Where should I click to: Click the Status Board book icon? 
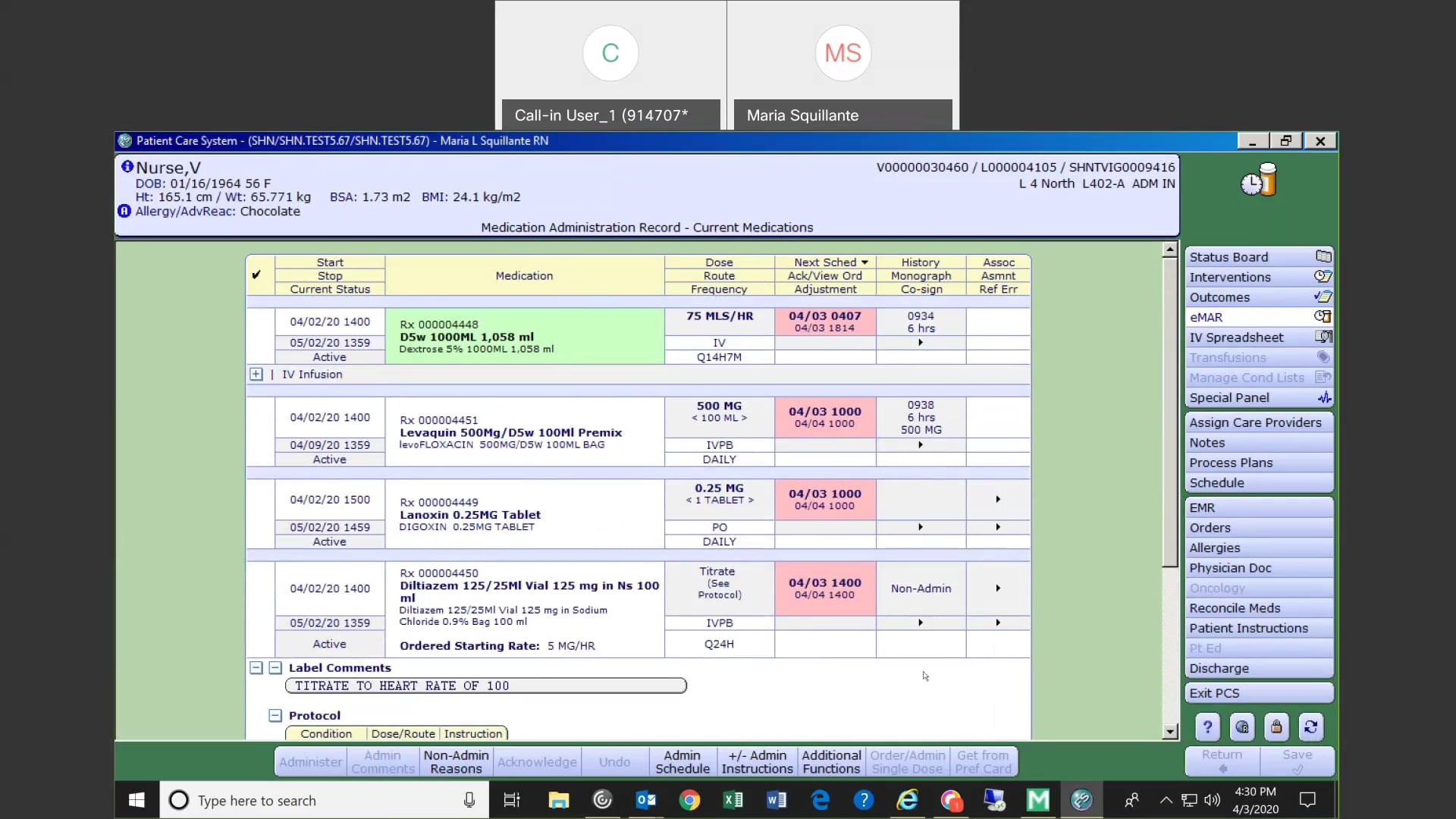[1323, 256]
